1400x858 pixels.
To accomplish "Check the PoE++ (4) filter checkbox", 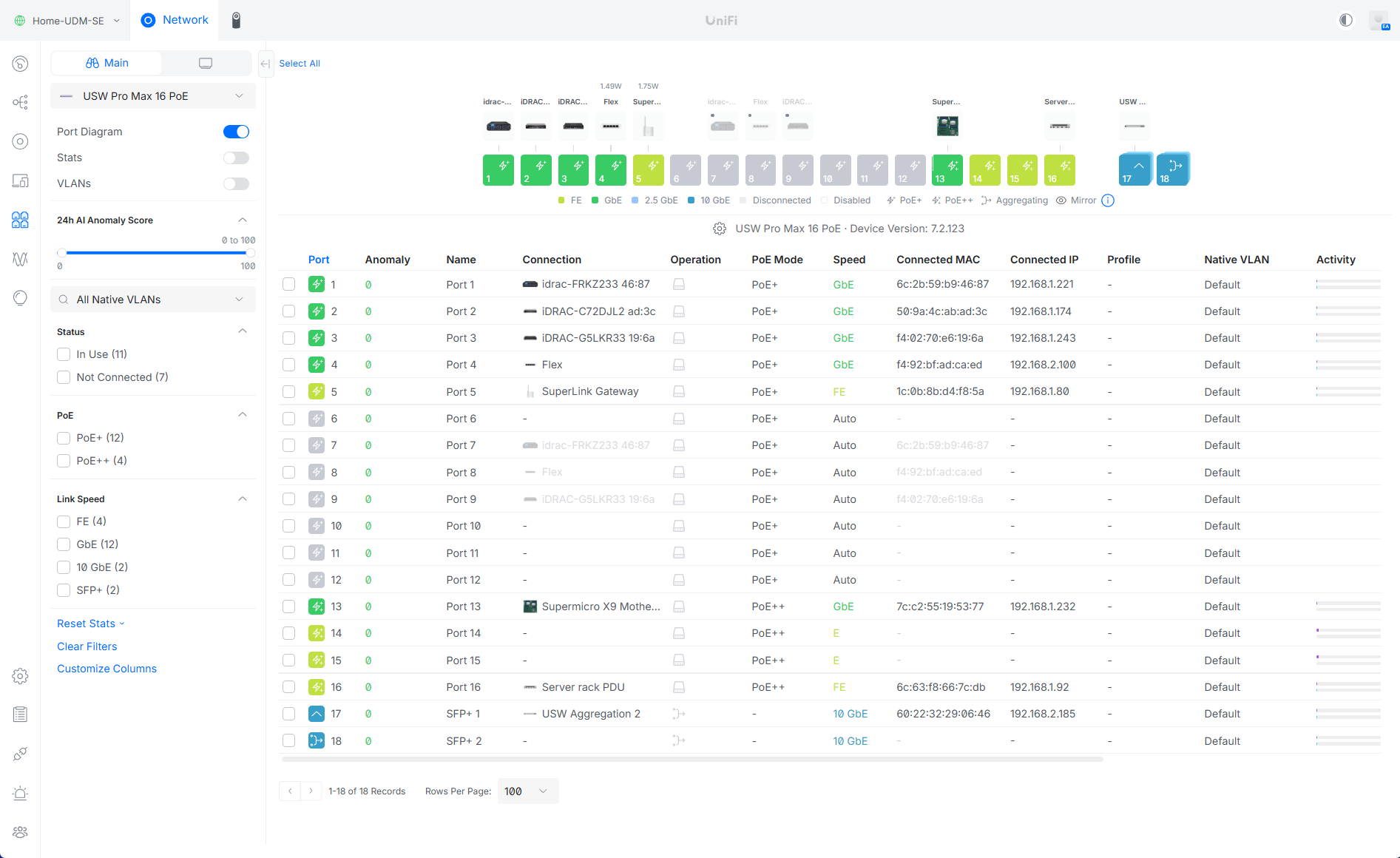I will point(64,461).
